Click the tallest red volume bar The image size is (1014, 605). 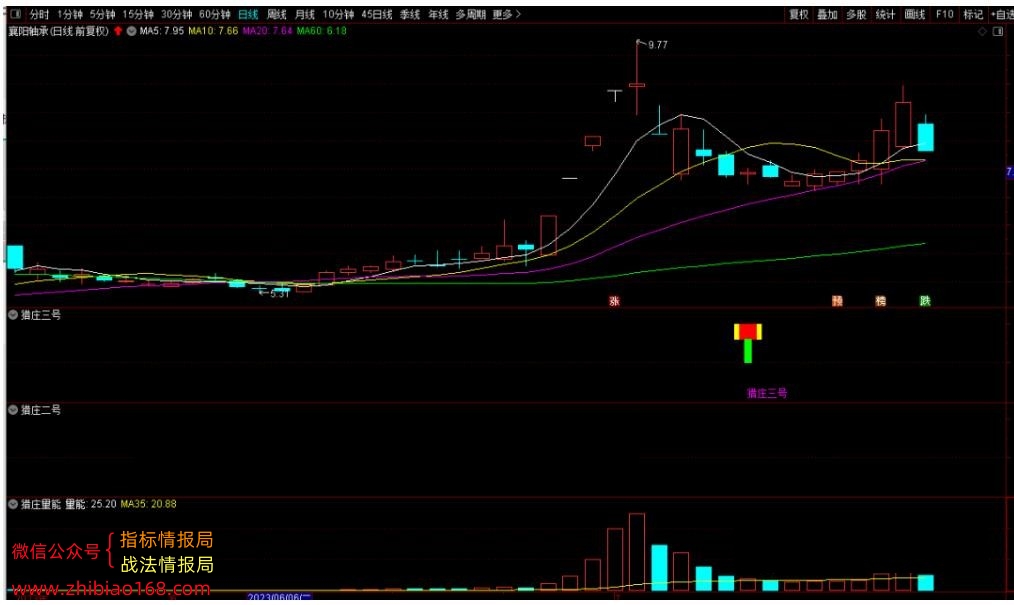tap(637, 552)
